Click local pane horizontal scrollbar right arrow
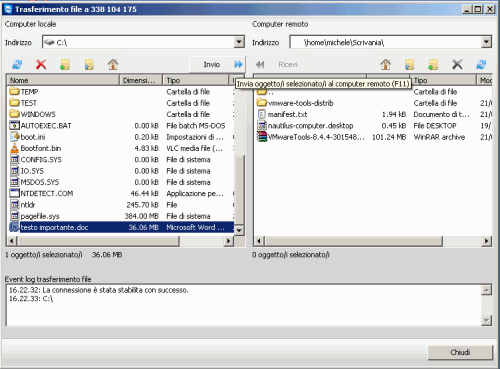 228,241
